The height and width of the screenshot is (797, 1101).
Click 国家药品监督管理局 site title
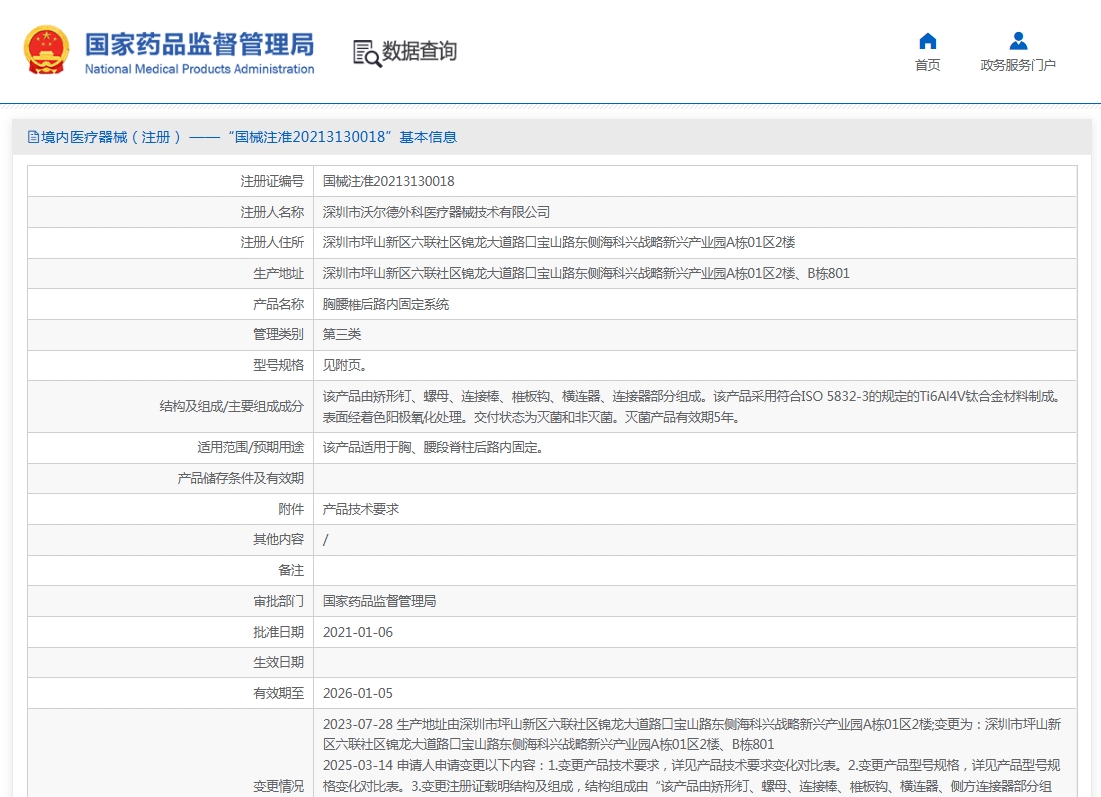tap(199, 44)
